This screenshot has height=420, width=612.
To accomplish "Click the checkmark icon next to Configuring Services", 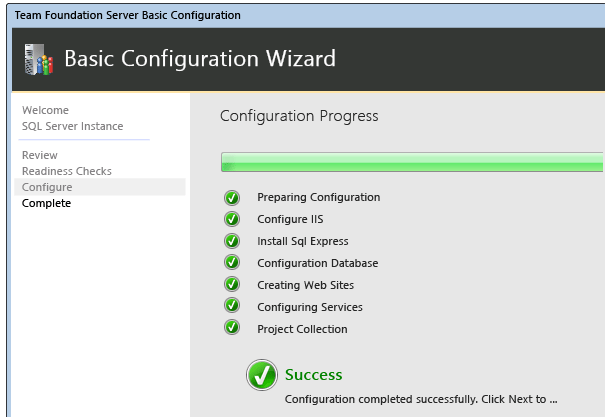I will click(x=232, y=307).
